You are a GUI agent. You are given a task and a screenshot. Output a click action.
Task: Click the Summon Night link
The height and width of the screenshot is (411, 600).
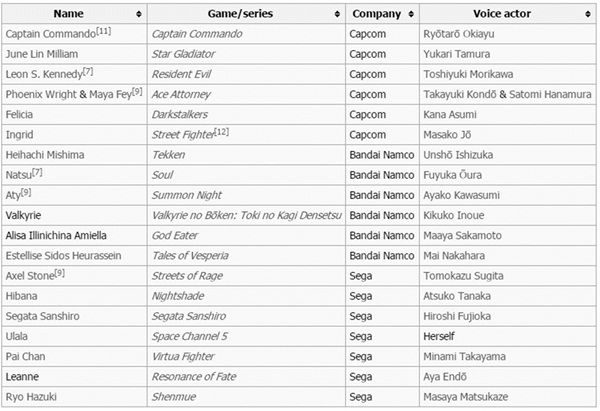pos(187,195)
